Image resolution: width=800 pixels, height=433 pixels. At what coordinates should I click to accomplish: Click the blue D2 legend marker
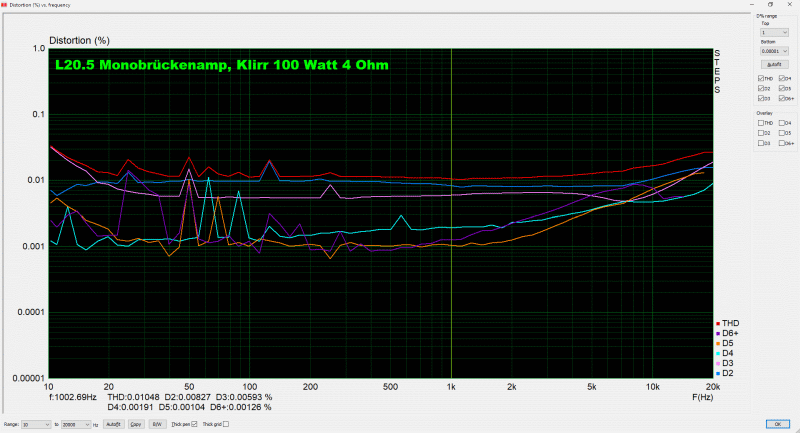tap(717, 373)
